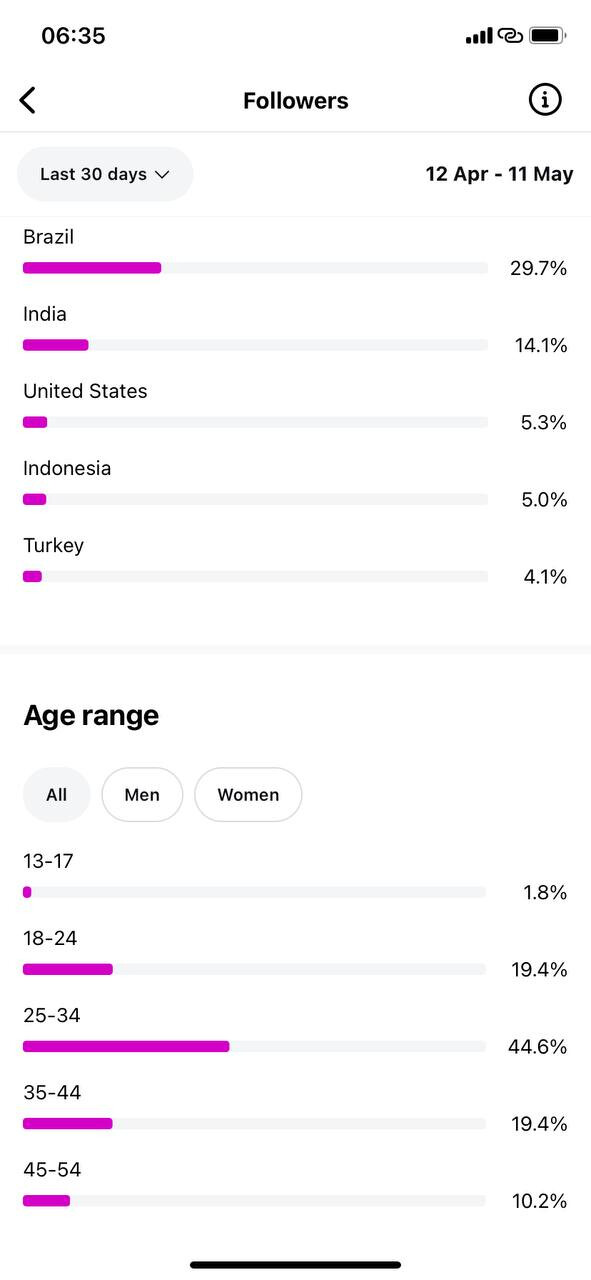591x1280 pixels.
Task: Select the All age range filter
Action: (x=57, y=795)
